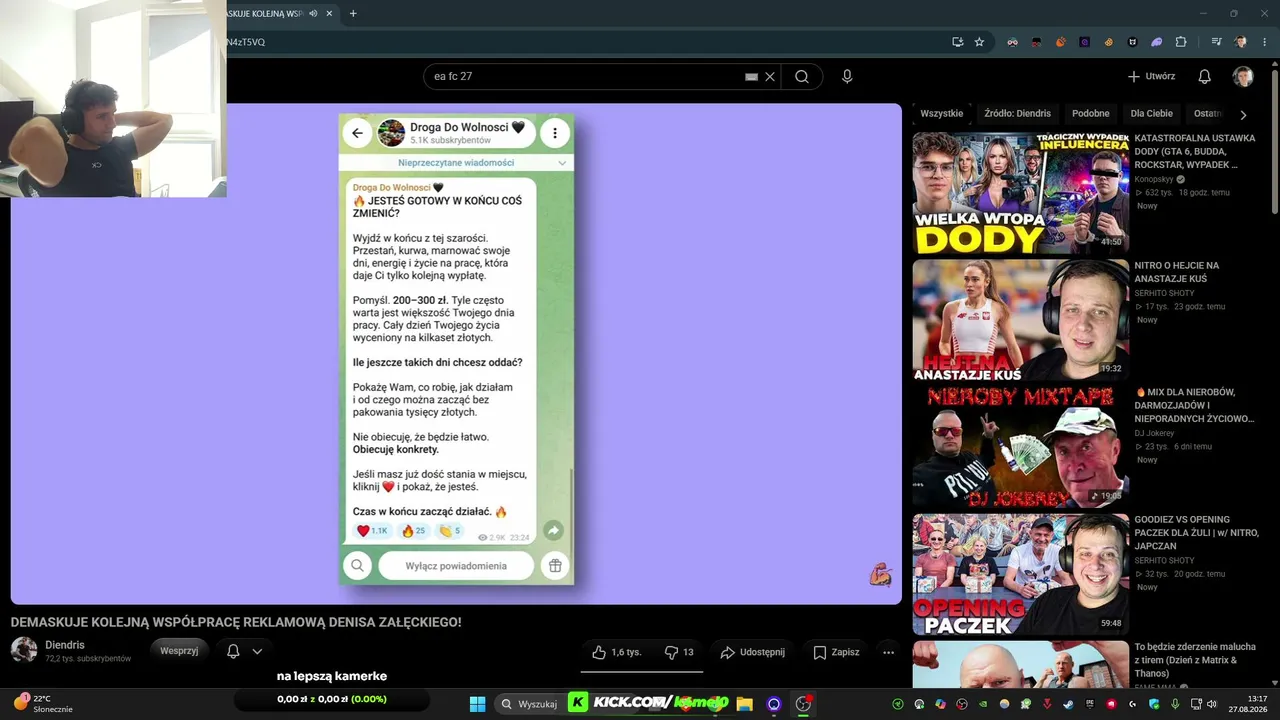The height and width of the screenshot is (720, 1280).
Task: Click the heart reaction showing 1.1K
Action: (372, 531)
